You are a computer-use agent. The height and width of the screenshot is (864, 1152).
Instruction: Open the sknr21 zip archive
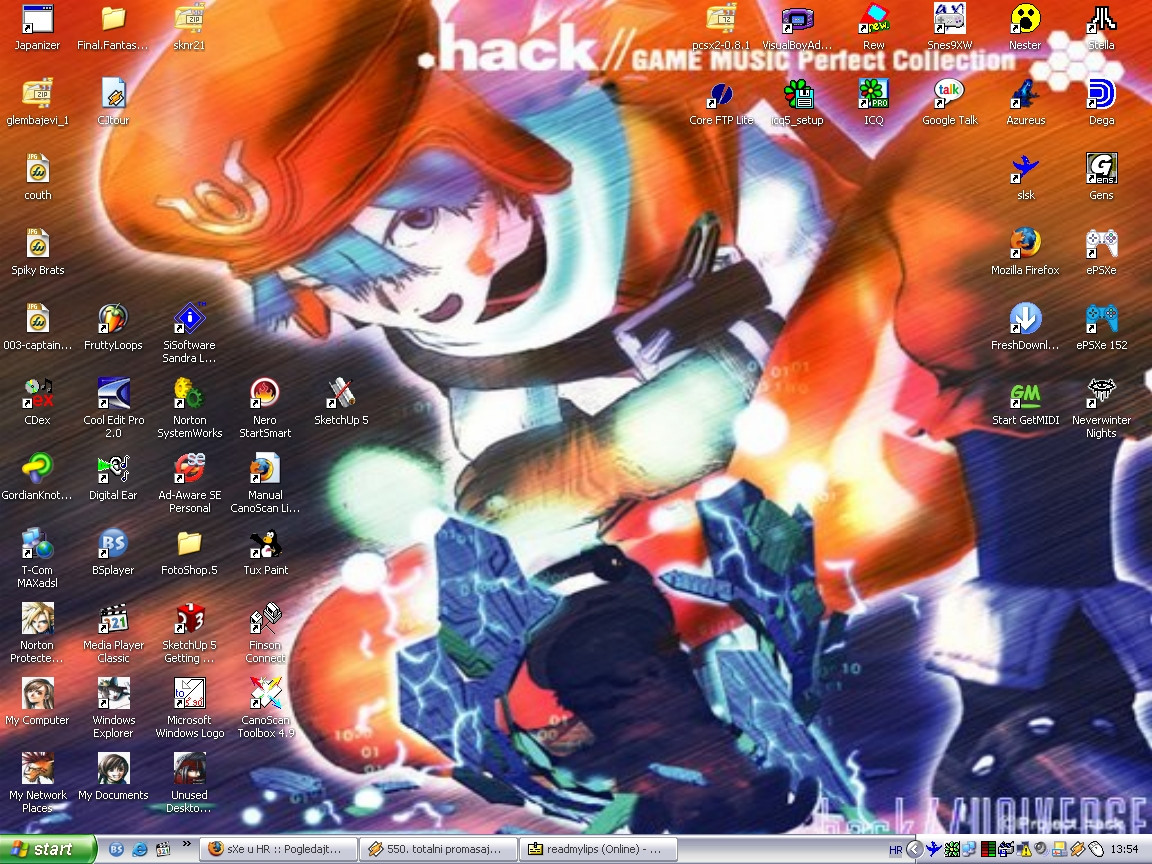pyautogui.click(x=189, y=27)
